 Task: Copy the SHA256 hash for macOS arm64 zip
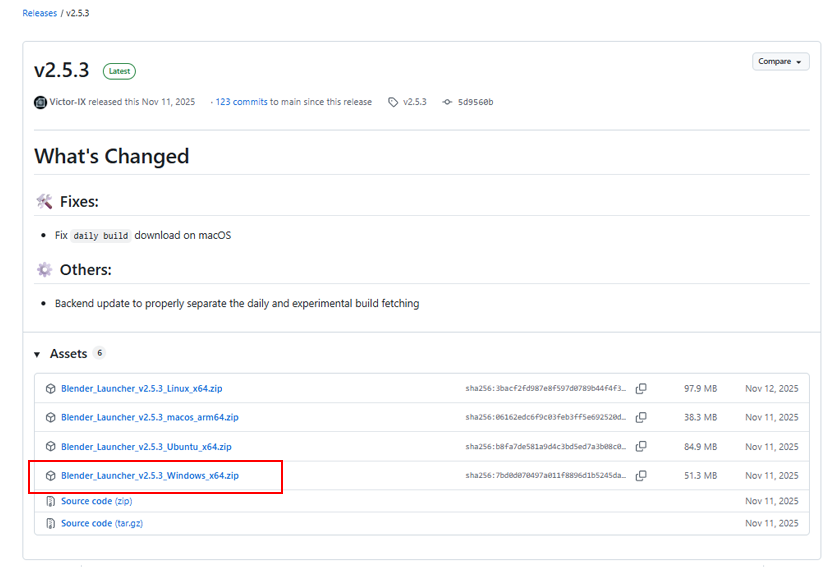click(641, 417)
